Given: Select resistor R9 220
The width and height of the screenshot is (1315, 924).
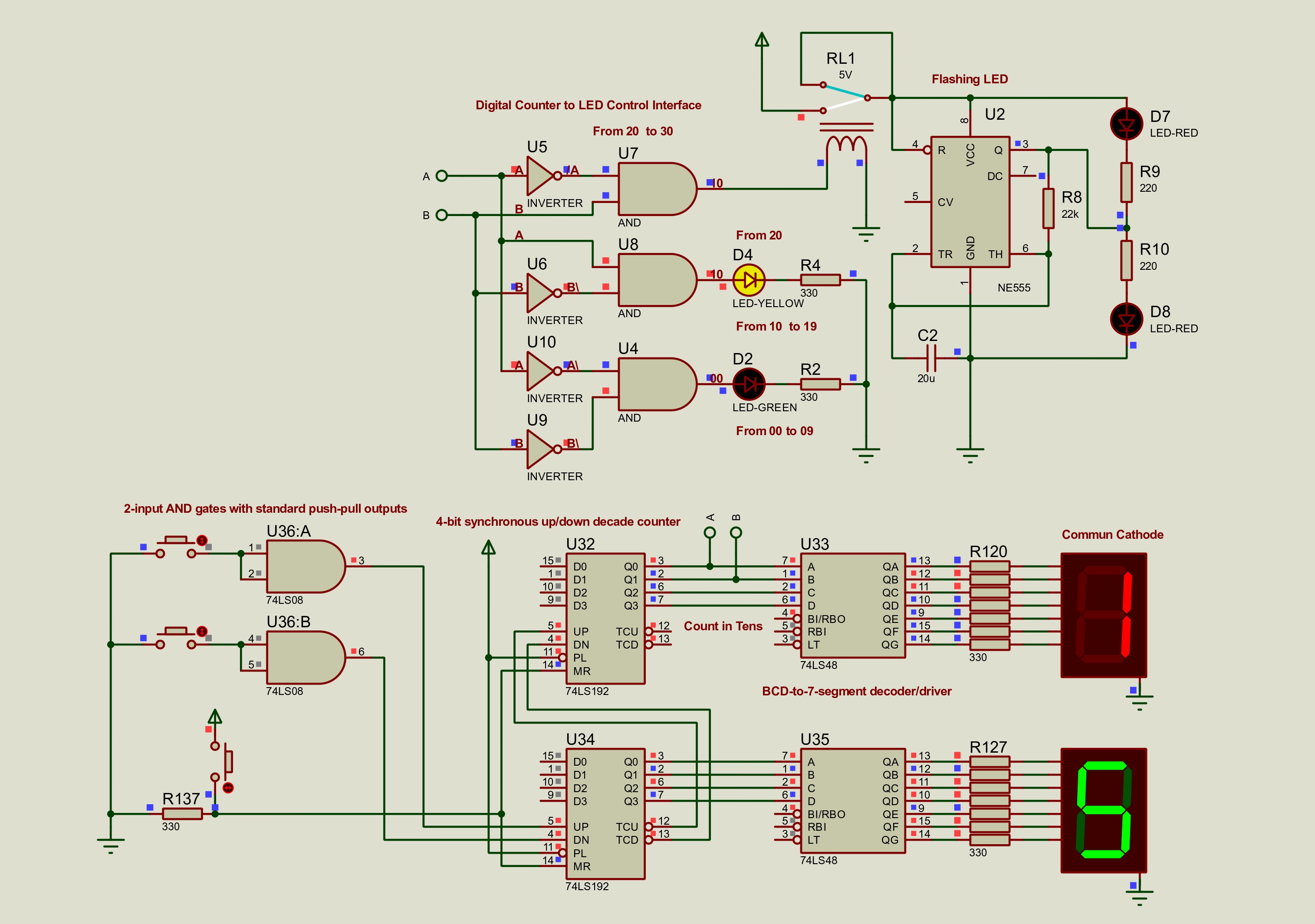Looking at the screenshot, I should 1127,183.
